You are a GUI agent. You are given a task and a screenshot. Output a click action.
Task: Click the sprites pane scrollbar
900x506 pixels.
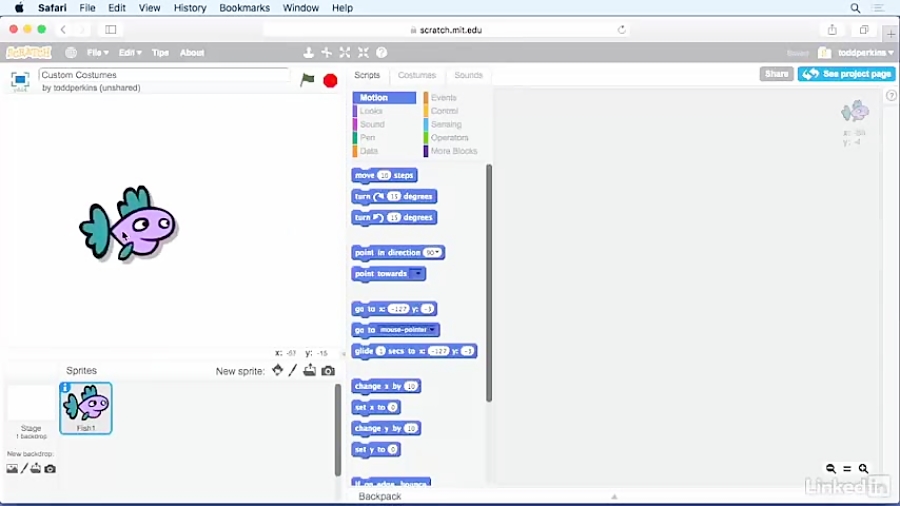(x=338, y=430)
